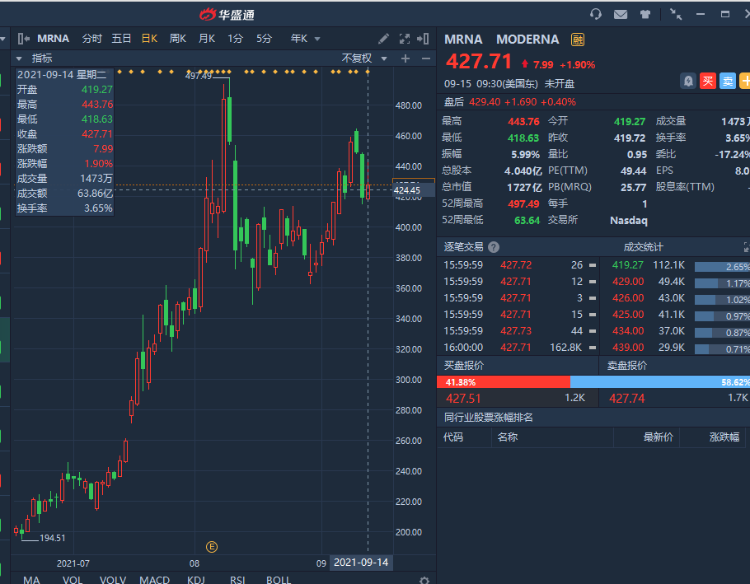750x584 pixels.
Task: Select the 日K daily candlestick tab
Action: 149,39
